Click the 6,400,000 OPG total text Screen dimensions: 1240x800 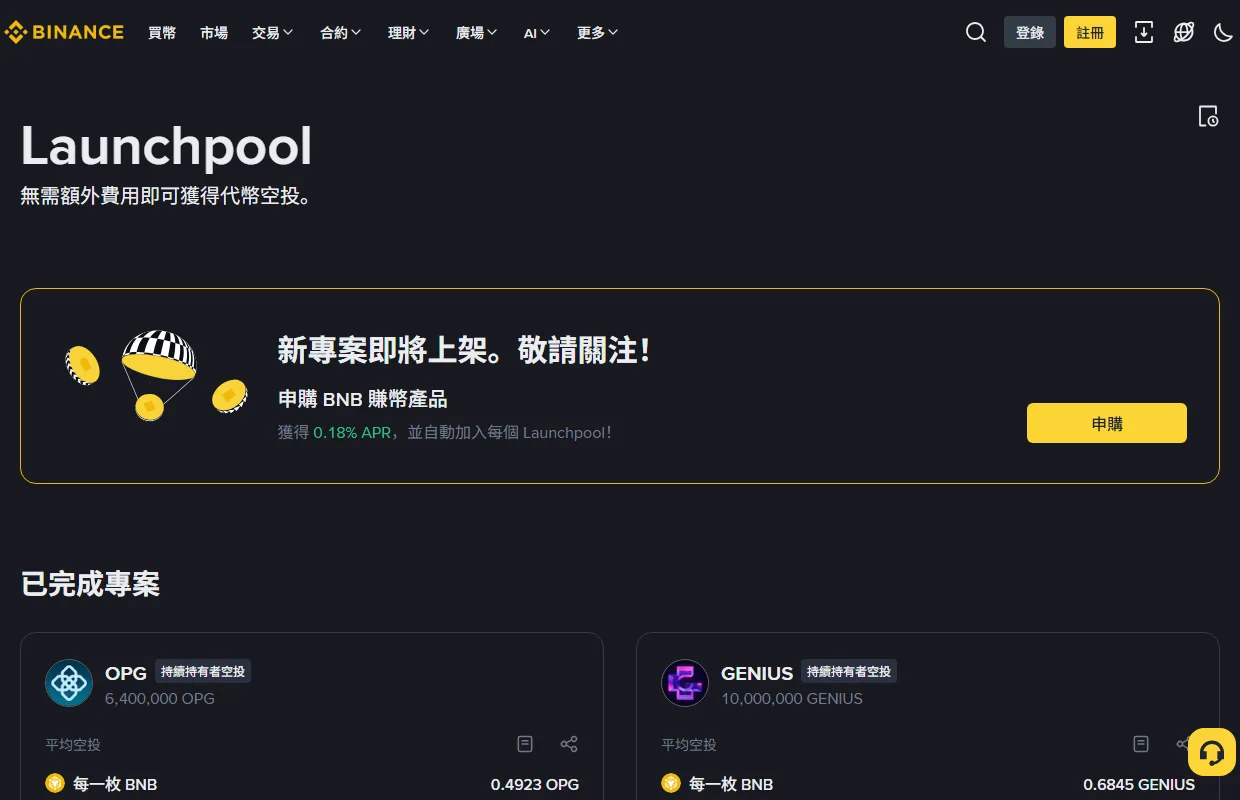point(160,698)
